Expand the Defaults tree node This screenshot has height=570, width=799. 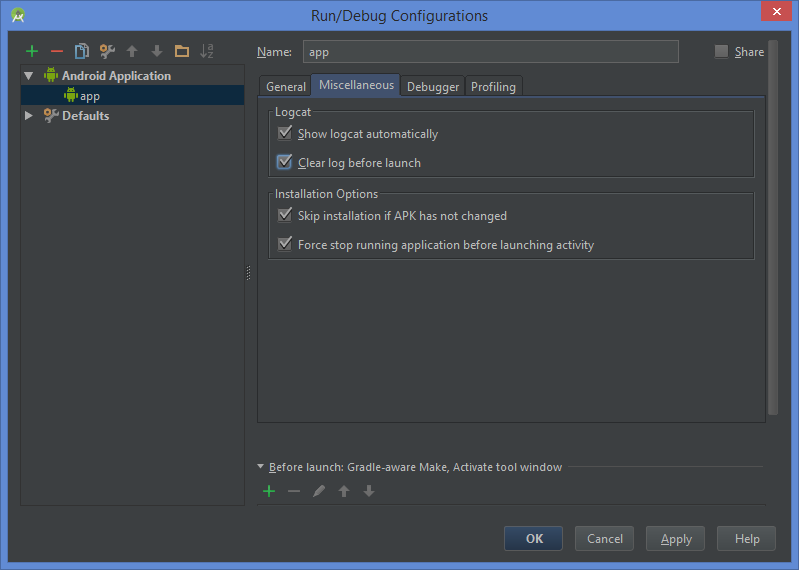[29, 116]
